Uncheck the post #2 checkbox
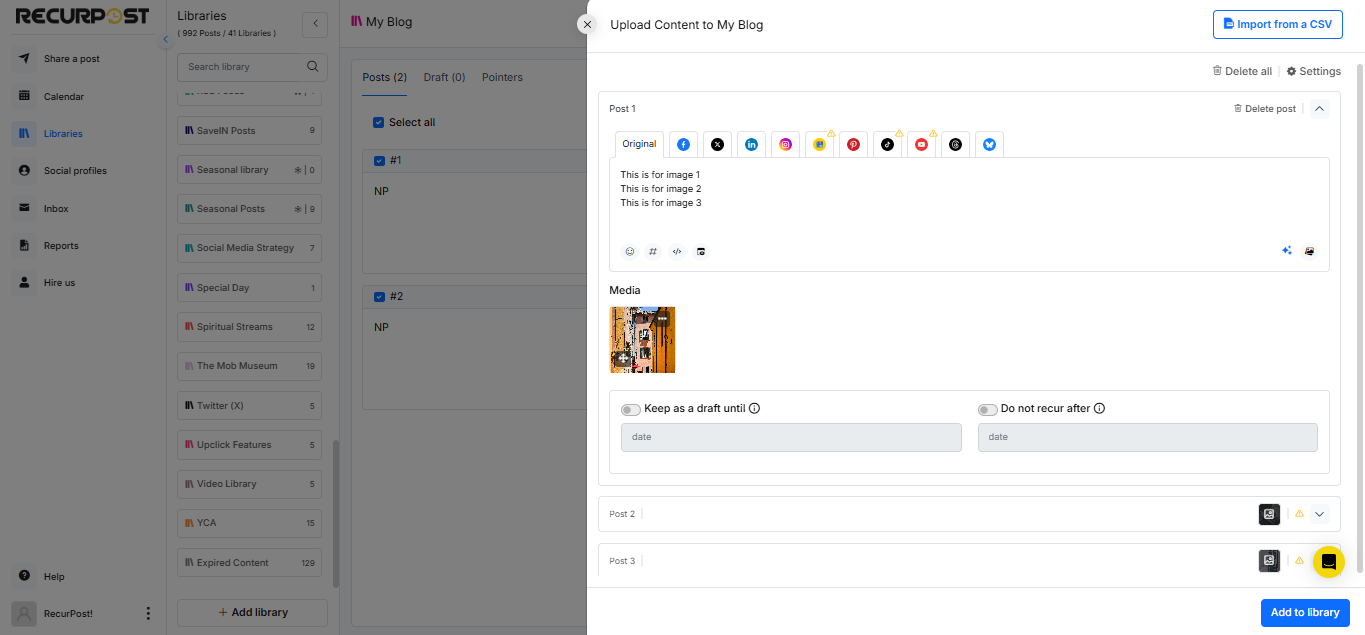Screen dimensions: 1365x635 378,296
